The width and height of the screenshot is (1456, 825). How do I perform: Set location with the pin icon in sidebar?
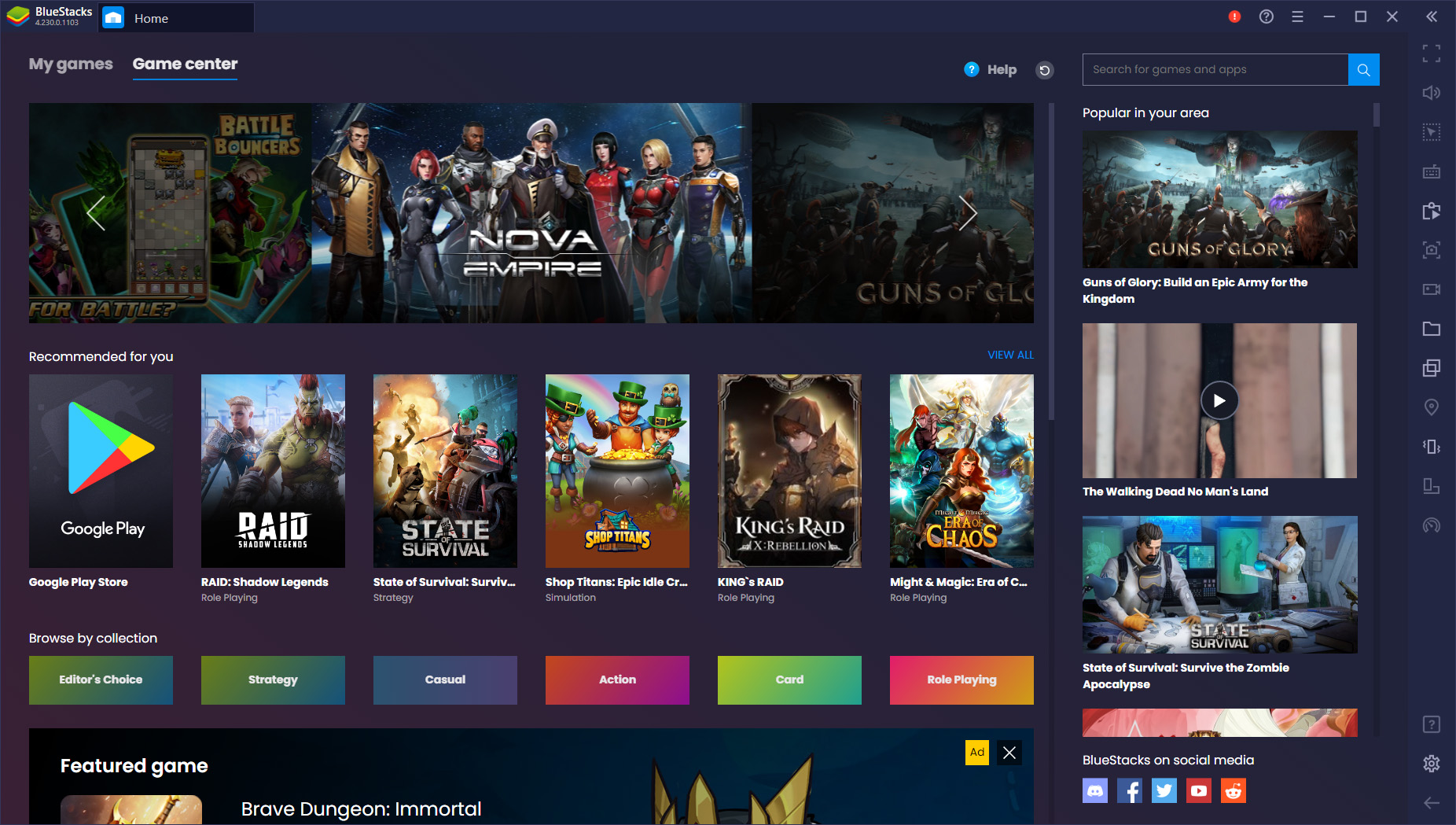pos(1432,407)
